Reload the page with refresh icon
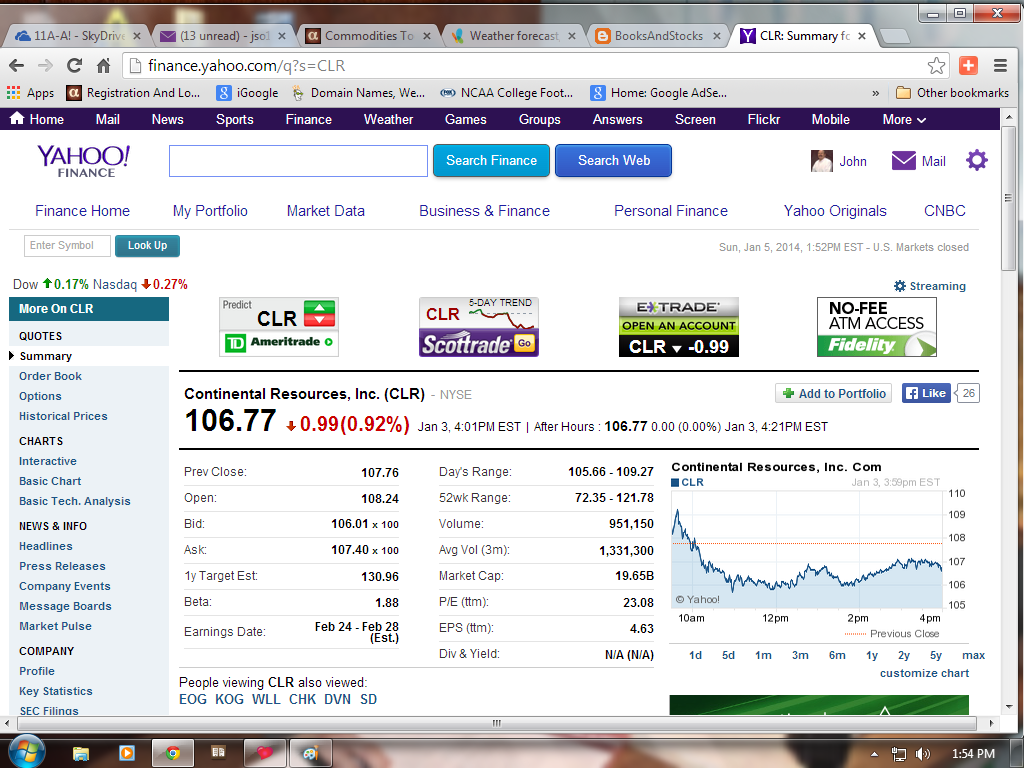 click(74, 65)
